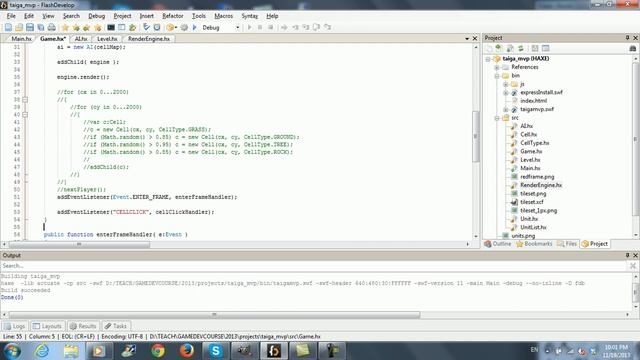Select Cell.hx in the project tree
Screen dimensions: 640x360
point(529,134)
